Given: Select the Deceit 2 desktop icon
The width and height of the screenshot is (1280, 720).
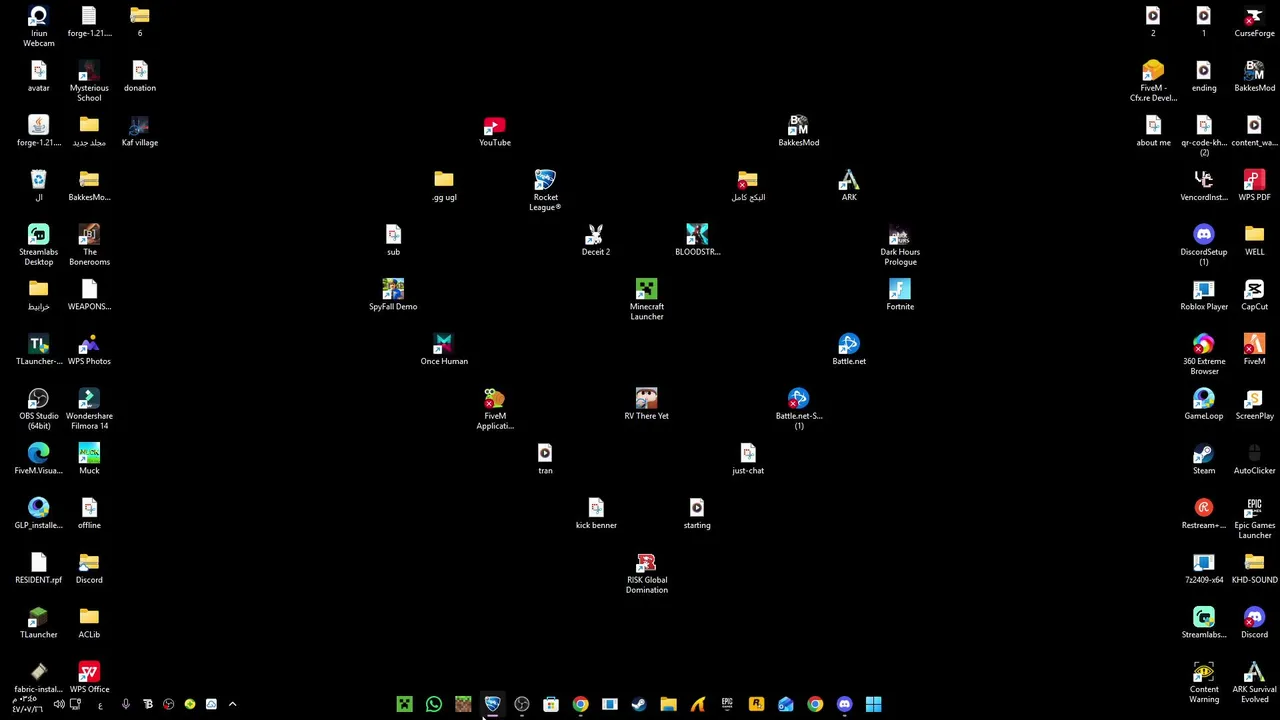Looking at the screenshot, I should [x=595, y=240].
